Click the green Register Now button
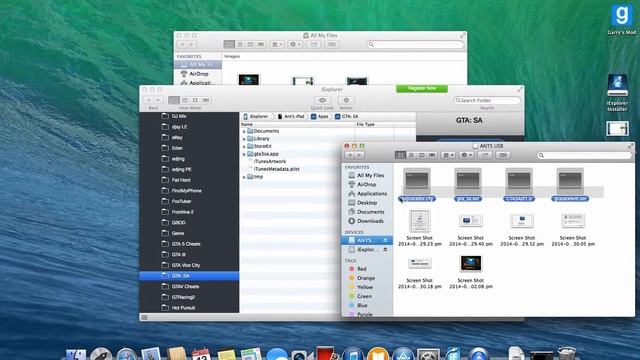 coord(422,89)
